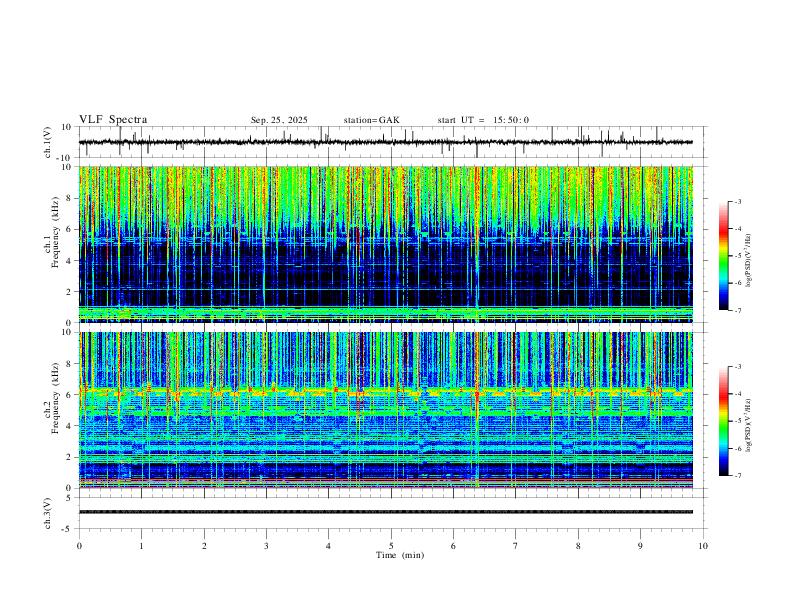This screenshot has width=792, height=612.
Task: Click the date "Sep. 25, 2025"
Action: point(279,120)
